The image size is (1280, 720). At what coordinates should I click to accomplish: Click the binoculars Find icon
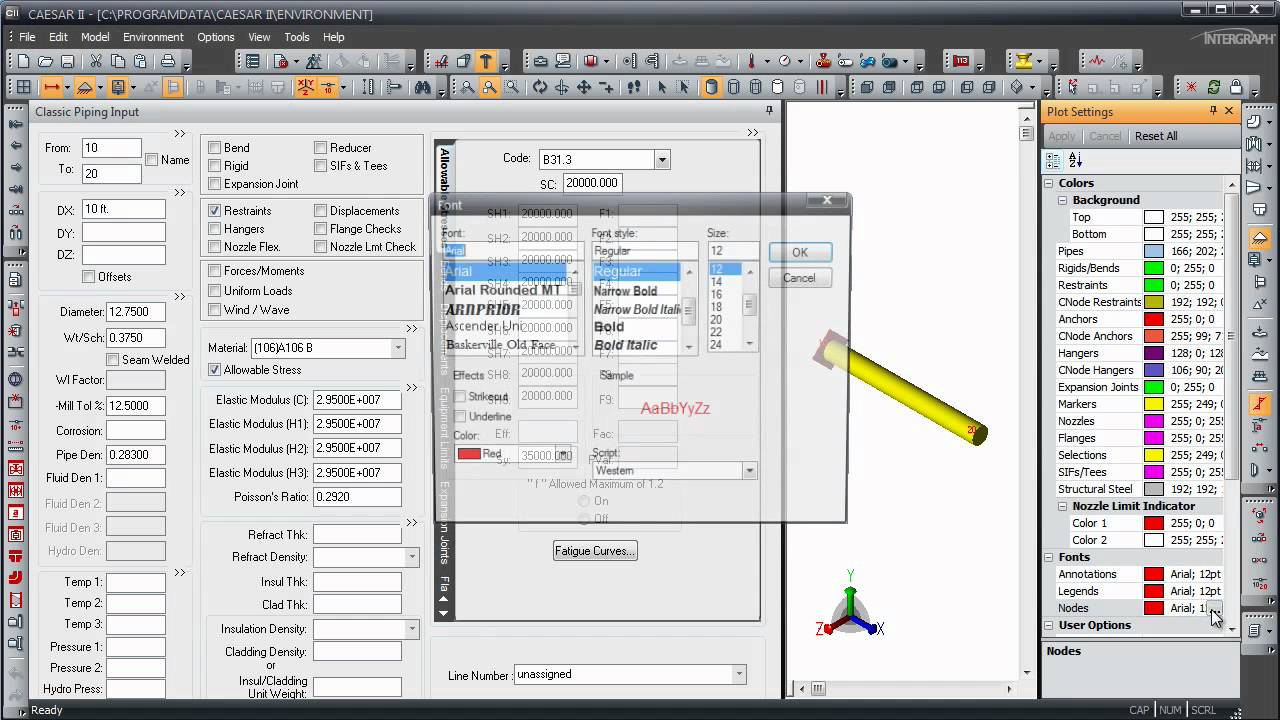tap(423, 87)
